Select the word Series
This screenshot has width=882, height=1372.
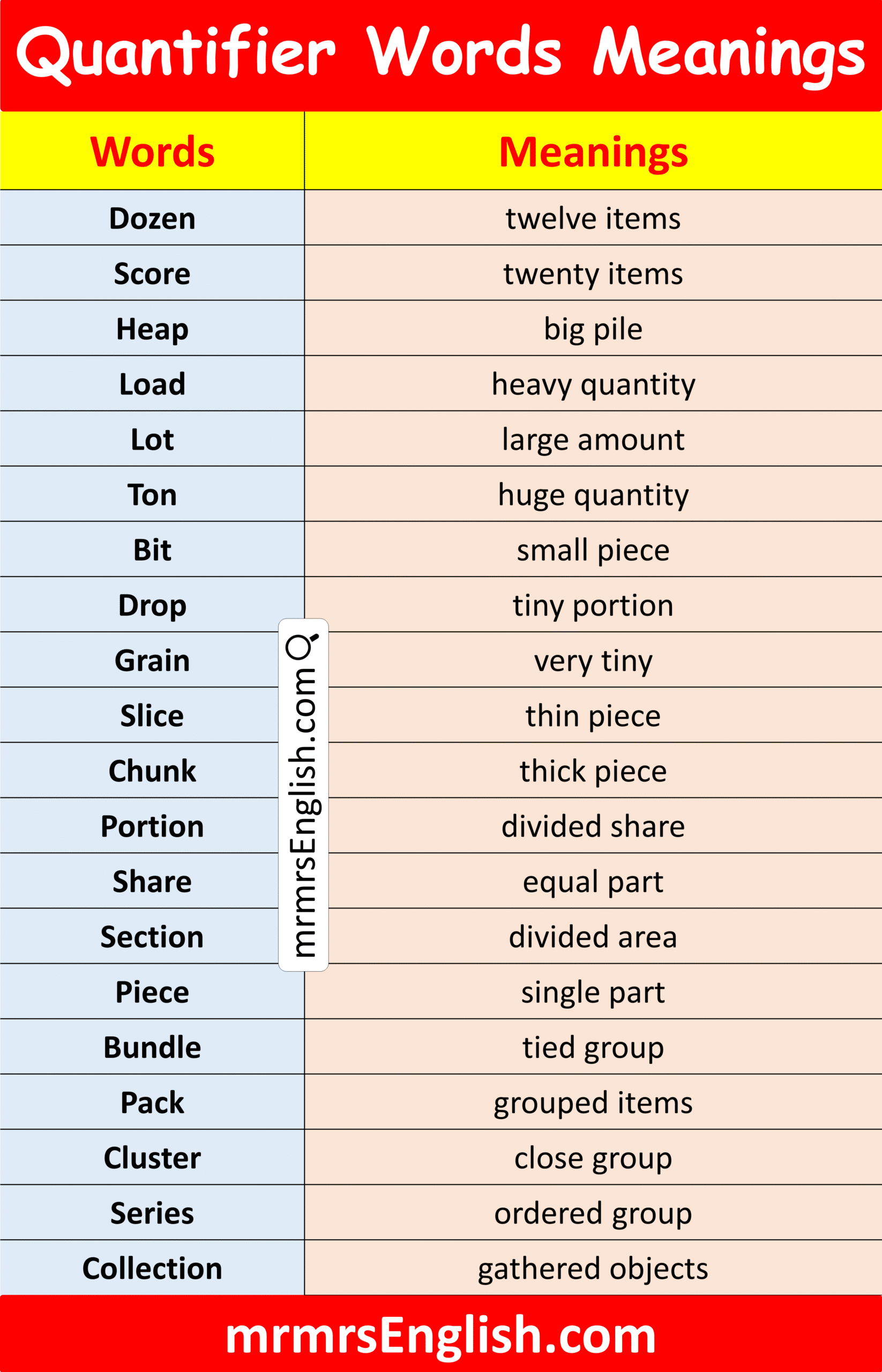152,1213
